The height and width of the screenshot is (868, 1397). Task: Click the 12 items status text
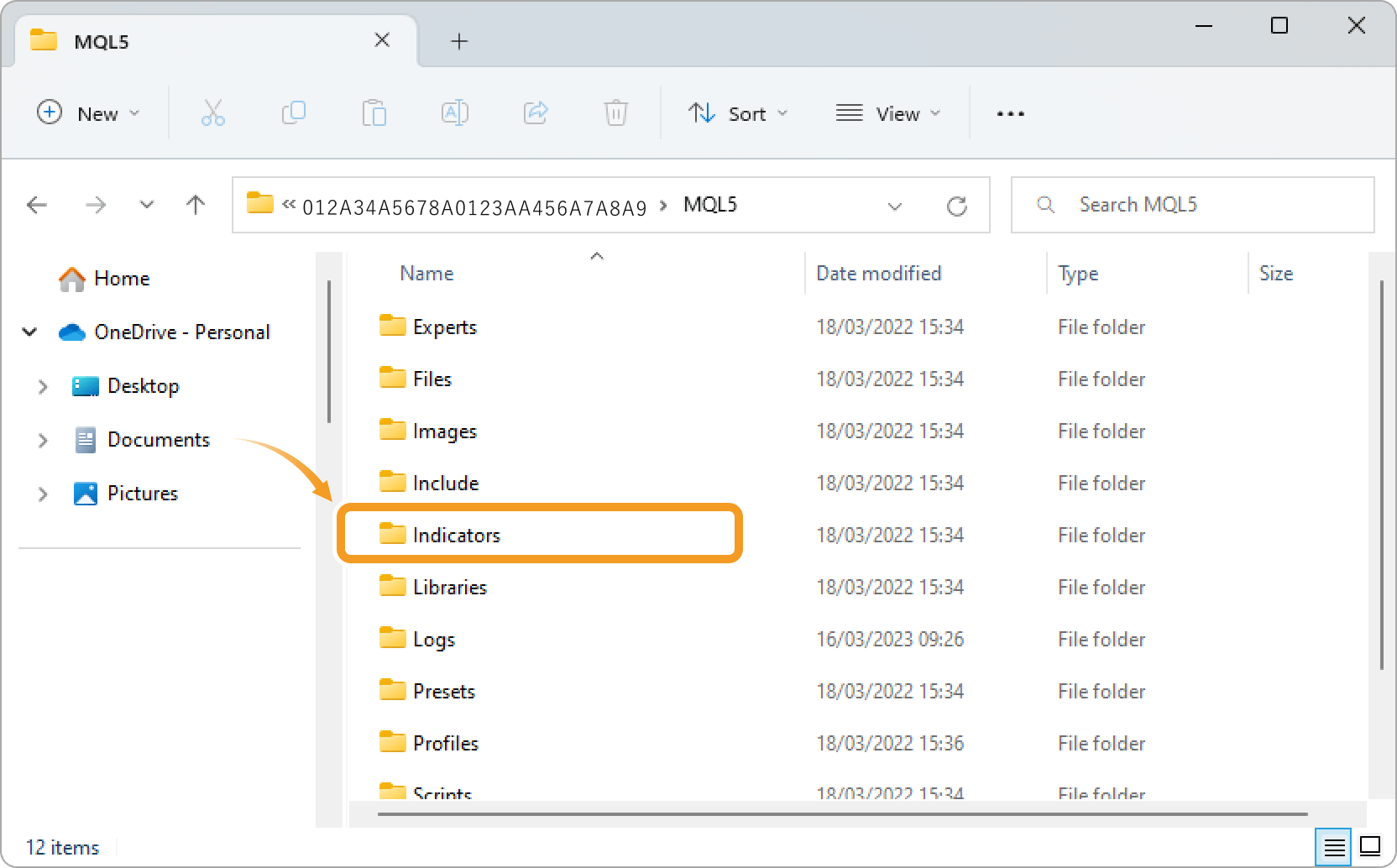coord(62,848)
